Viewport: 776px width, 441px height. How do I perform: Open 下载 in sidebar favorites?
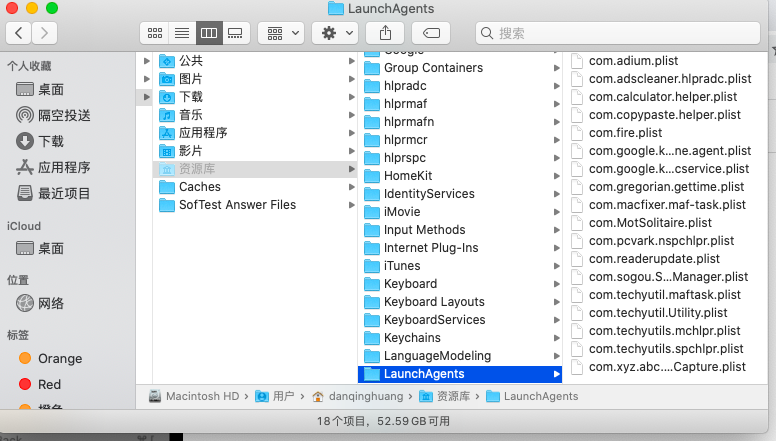[40, 142]
